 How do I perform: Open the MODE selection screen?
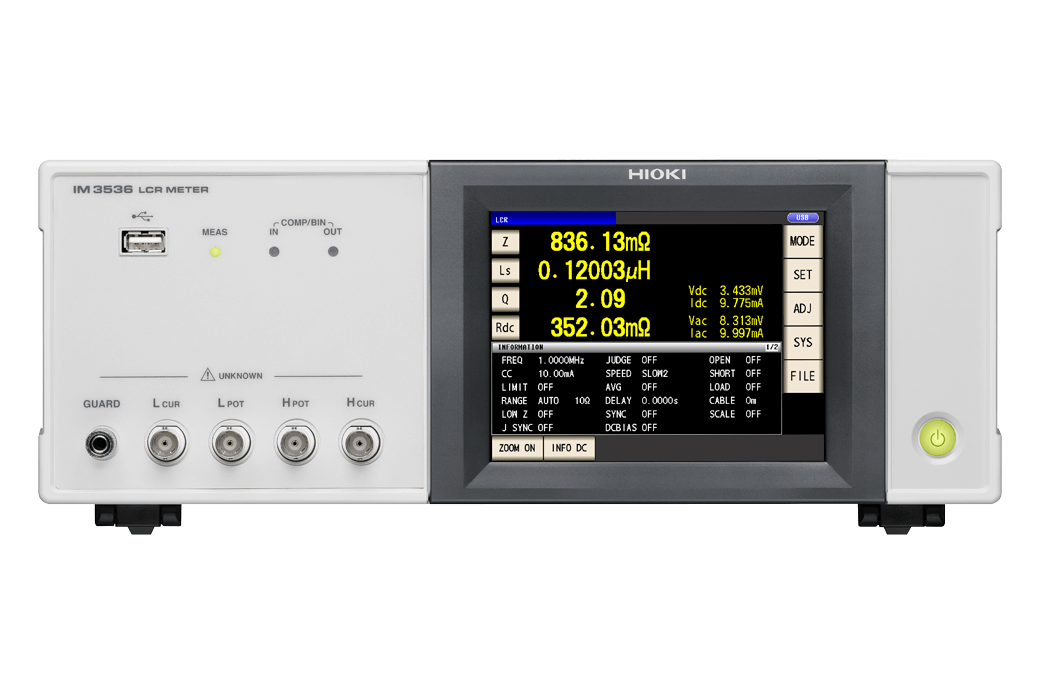coord(804,240)
